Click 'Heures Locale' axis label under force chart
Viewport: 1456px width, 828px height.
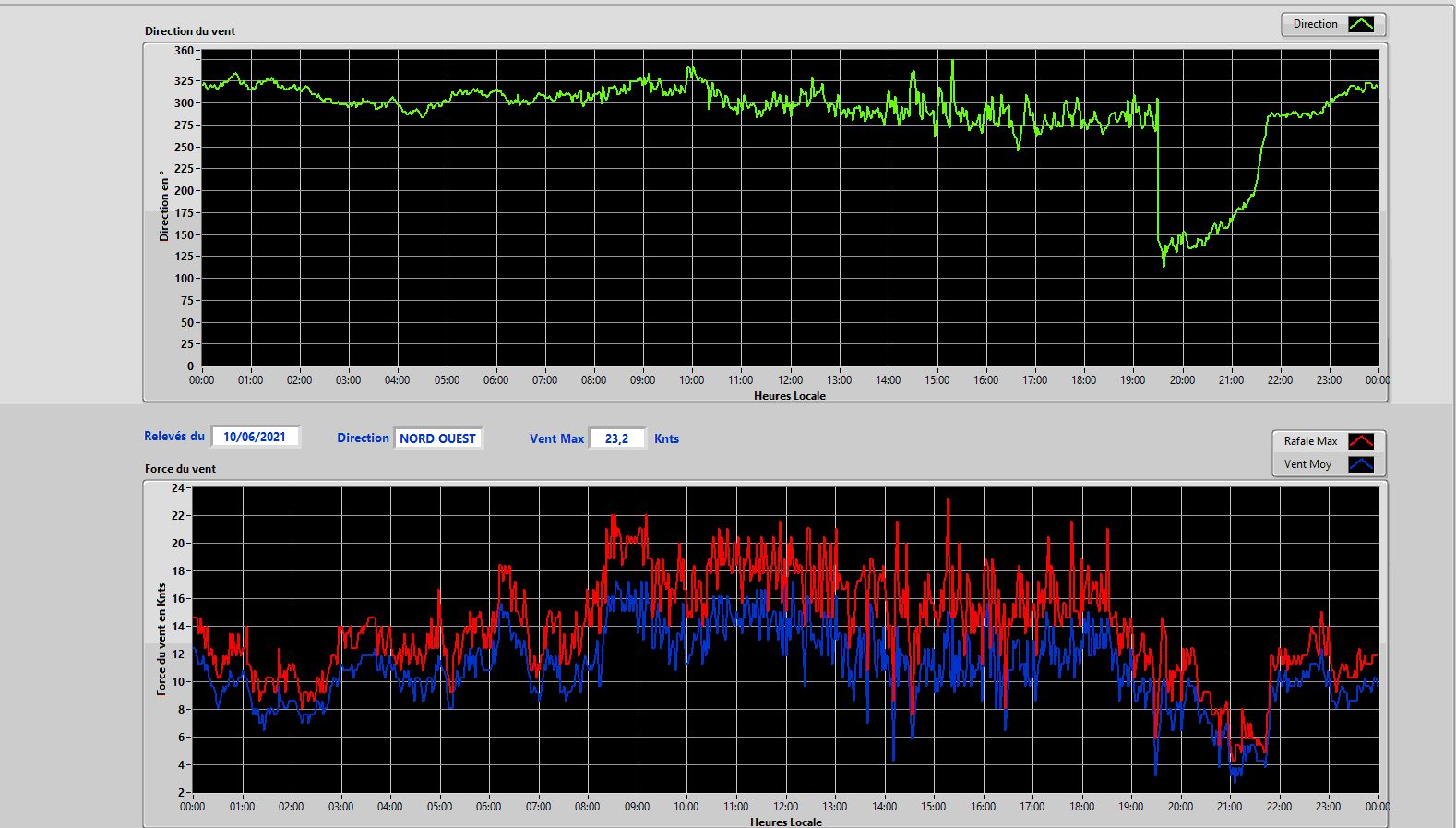click(786, 822)
